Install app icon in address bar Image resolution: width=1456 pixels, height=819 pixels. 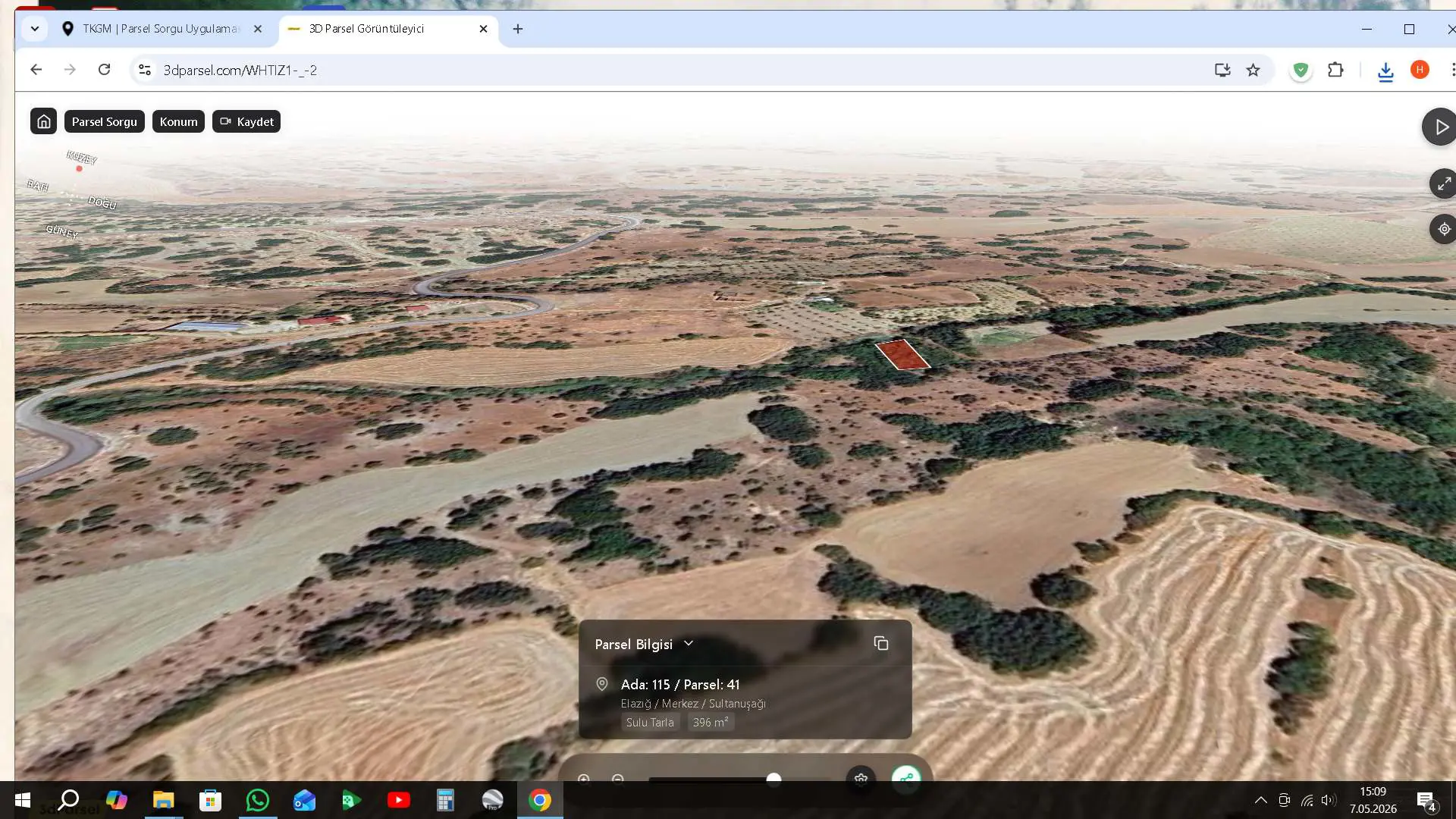click(x=1222, y=70)
